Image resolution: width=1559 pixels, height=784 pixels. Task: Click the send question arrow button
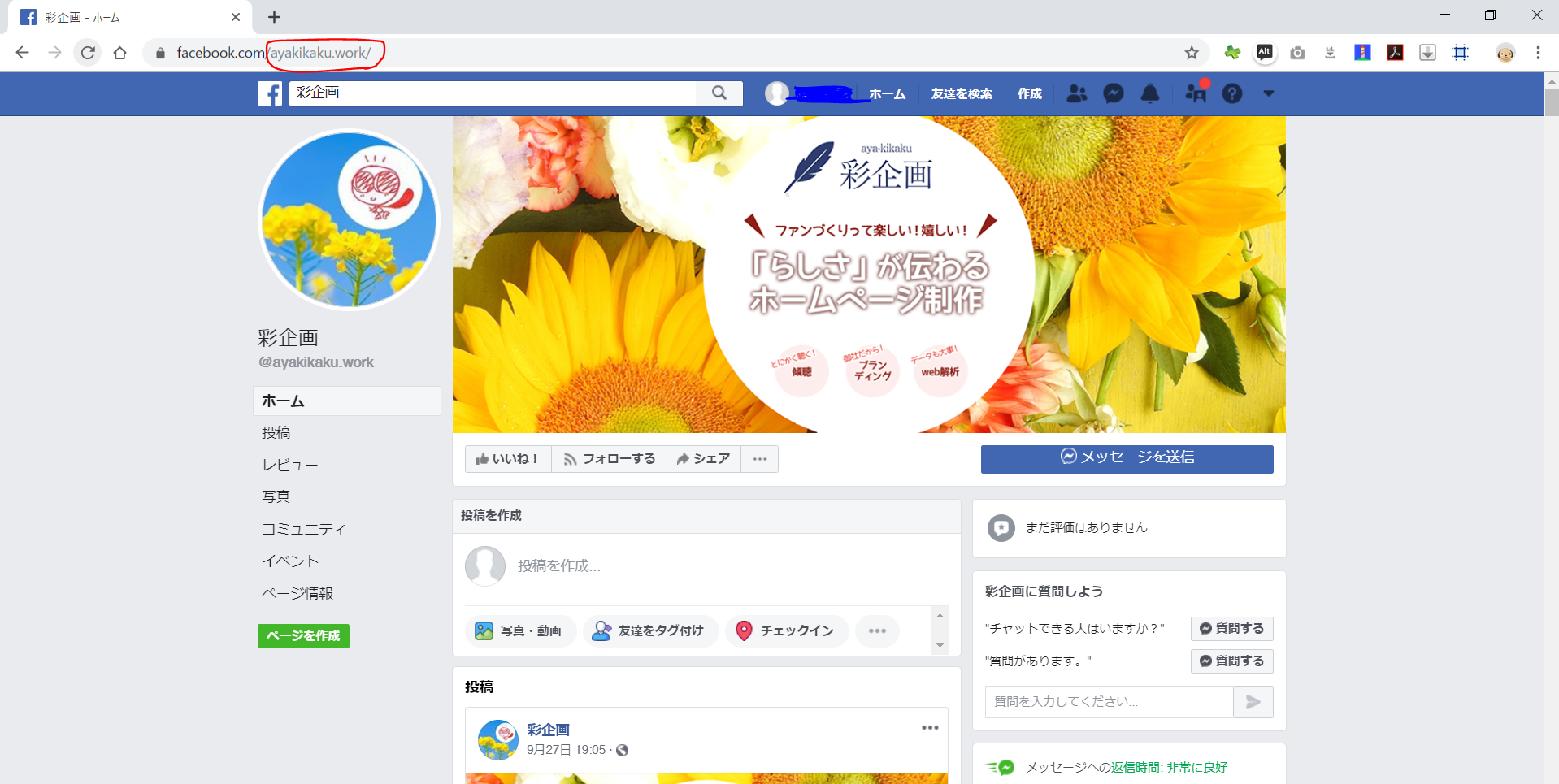click(x=1253, y=702)
